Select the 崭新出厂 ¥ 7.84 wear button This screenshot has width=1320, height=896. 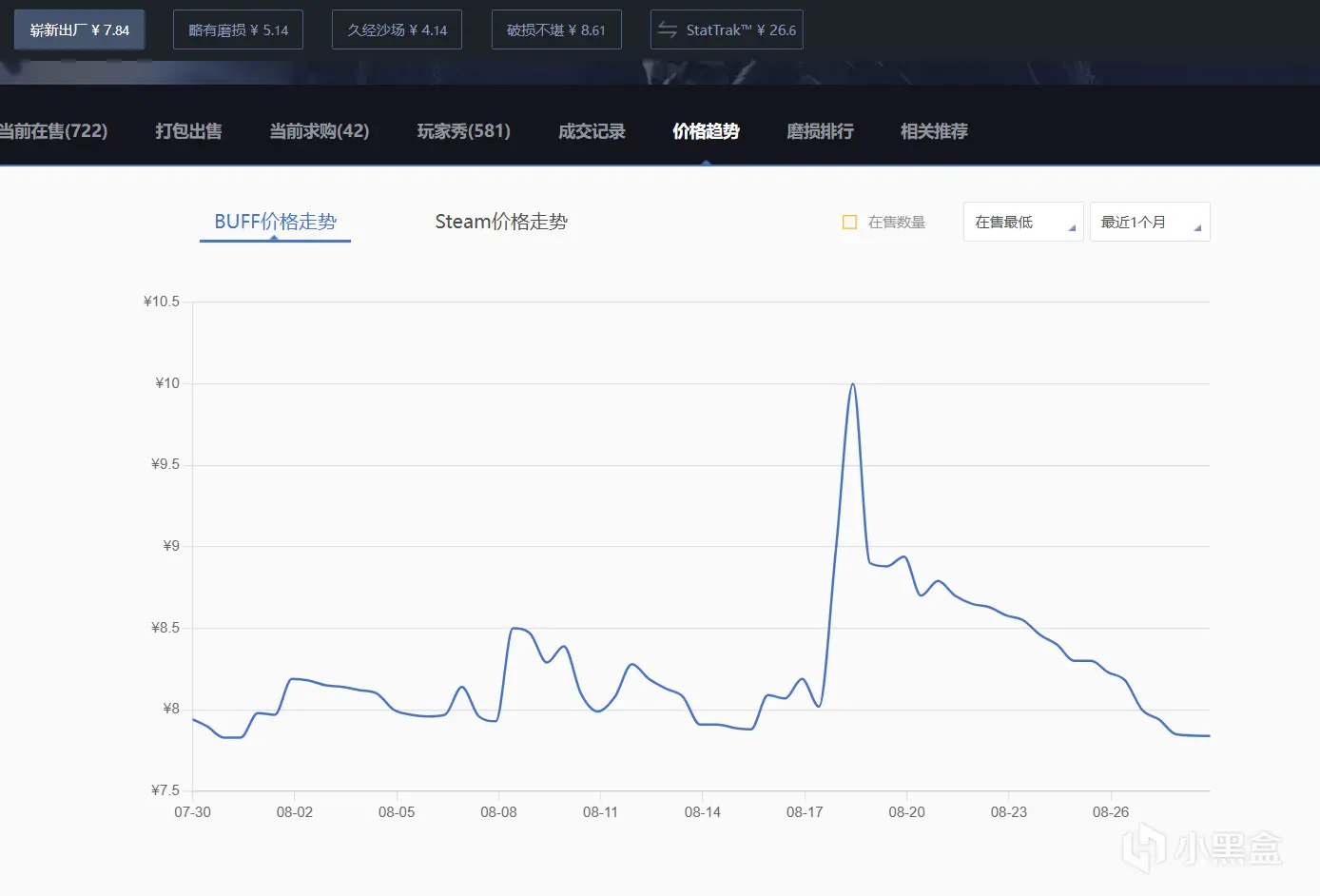(x=79, y=29)
